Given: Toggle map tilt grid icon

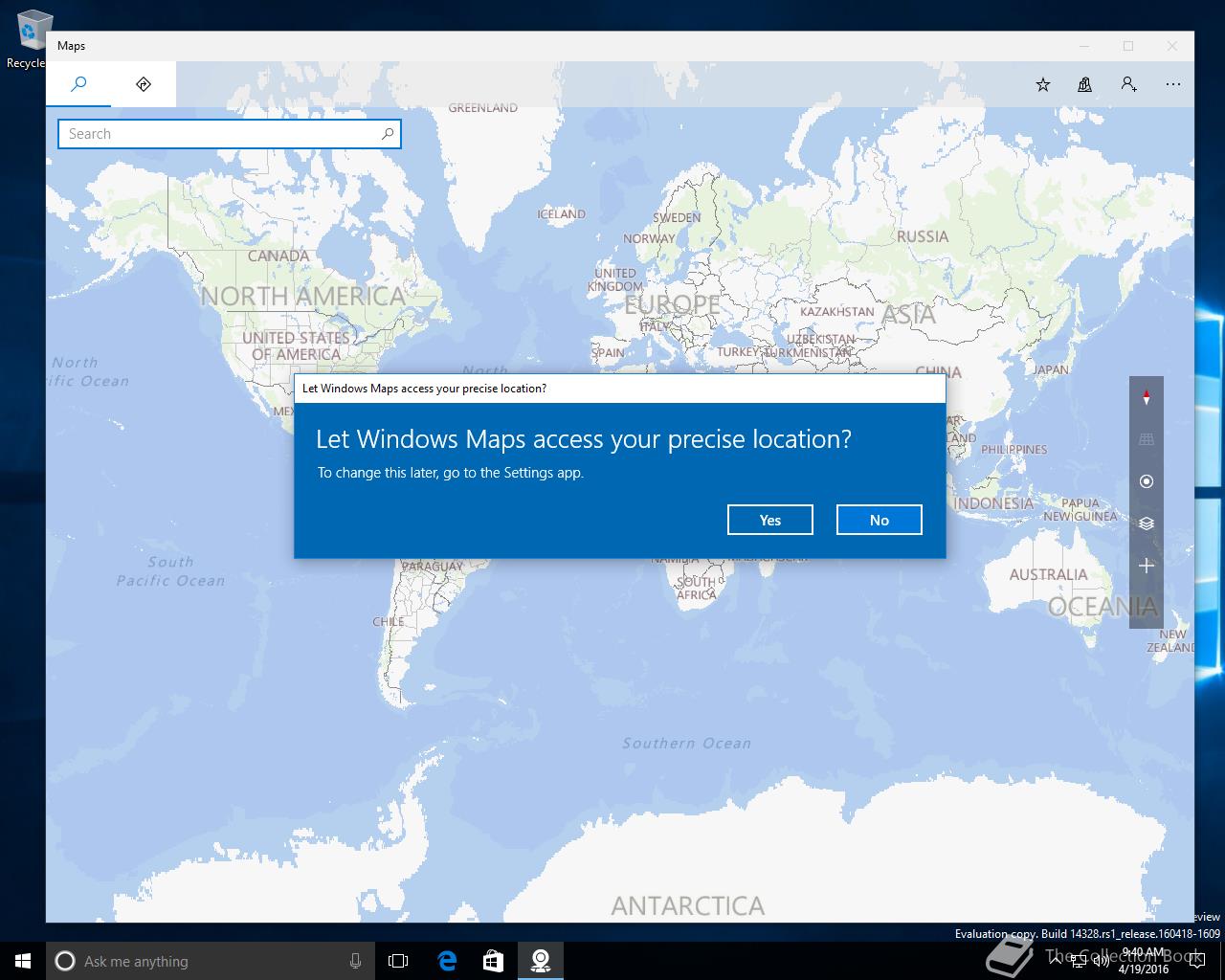Looking at the screenshot, I should click(1147, 439).
